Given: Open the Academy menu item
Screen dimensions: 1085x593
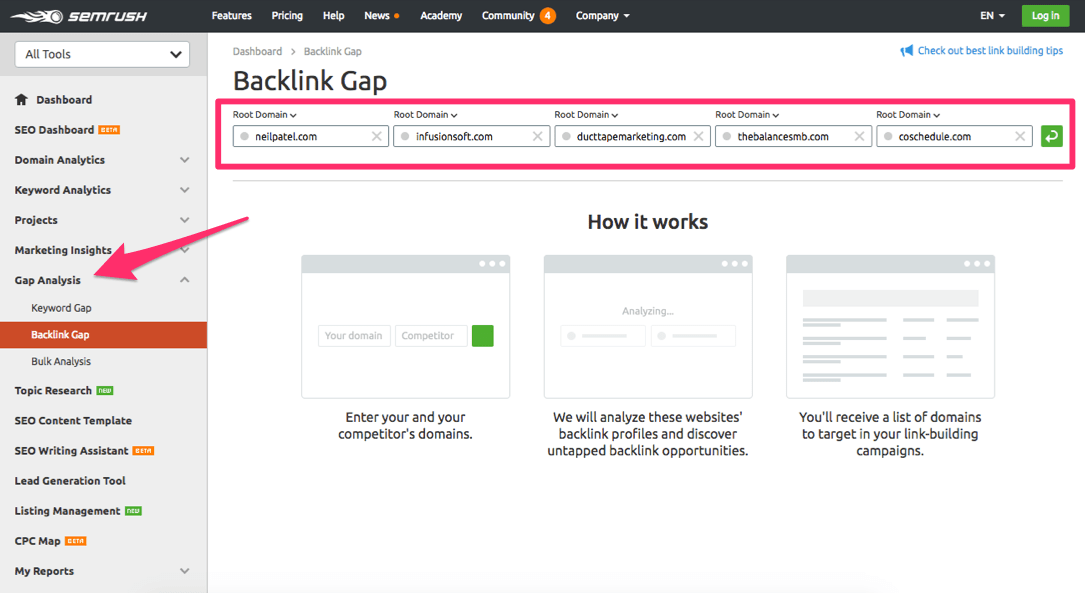Looking at the screenshot, I should point(441,15).
